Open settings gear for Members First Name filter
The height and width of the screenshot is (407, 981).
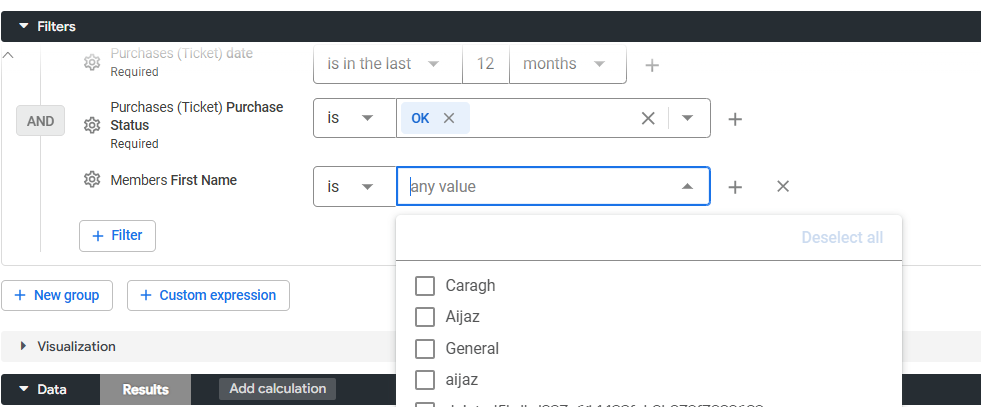92,180
